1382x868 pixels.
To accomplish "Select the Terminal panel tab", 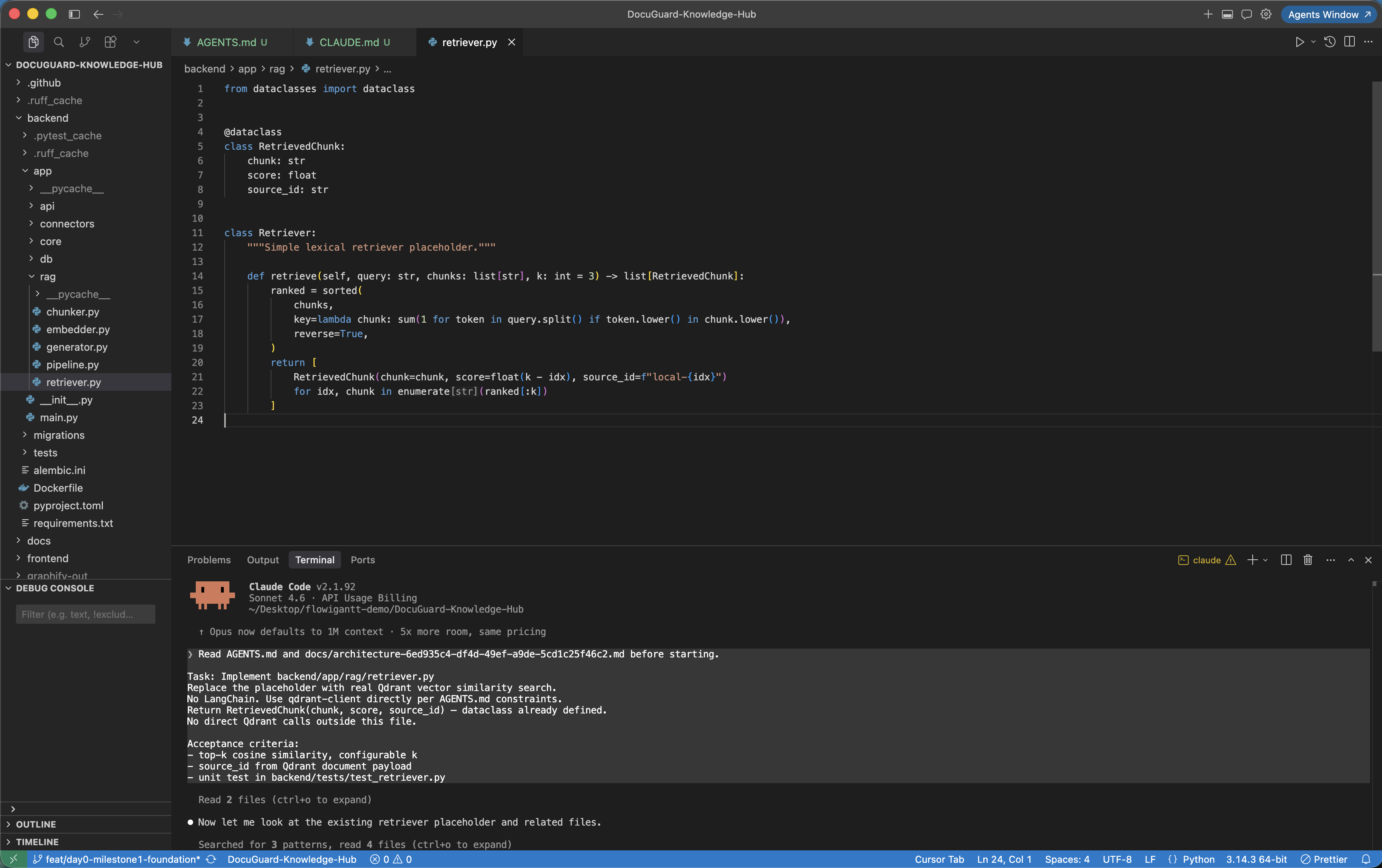I will pos(315,560).
